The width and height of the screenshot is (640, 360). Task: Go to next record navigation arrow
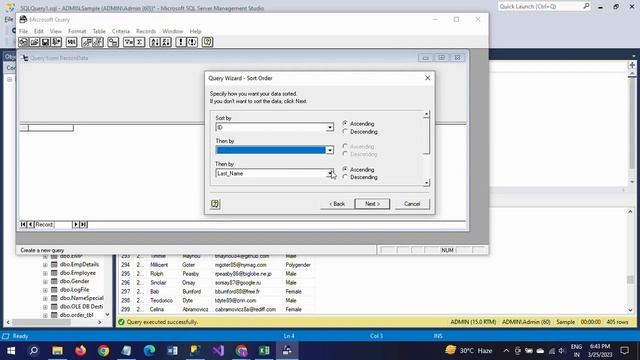(76, 224)
